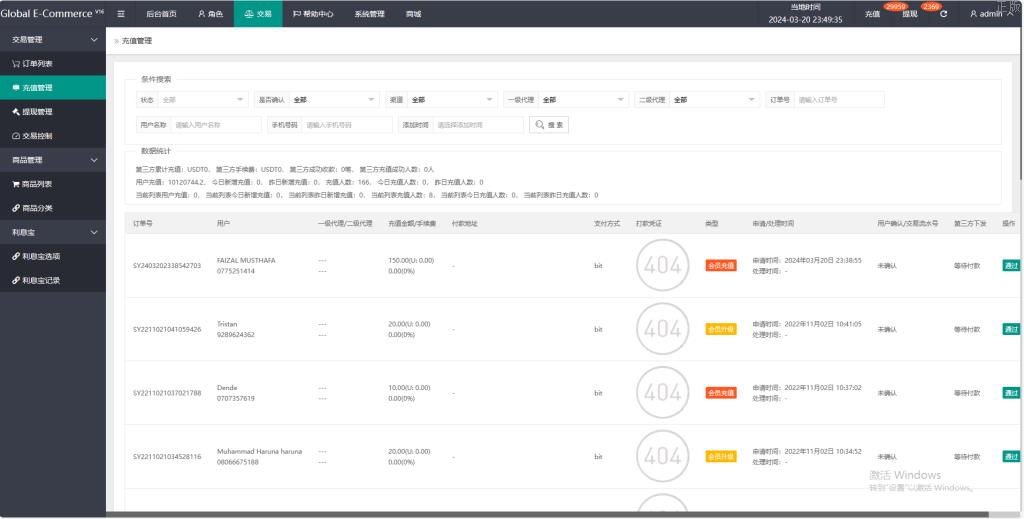
Task: Open the 是否确认 dropdown
Action: coord(334,100)
